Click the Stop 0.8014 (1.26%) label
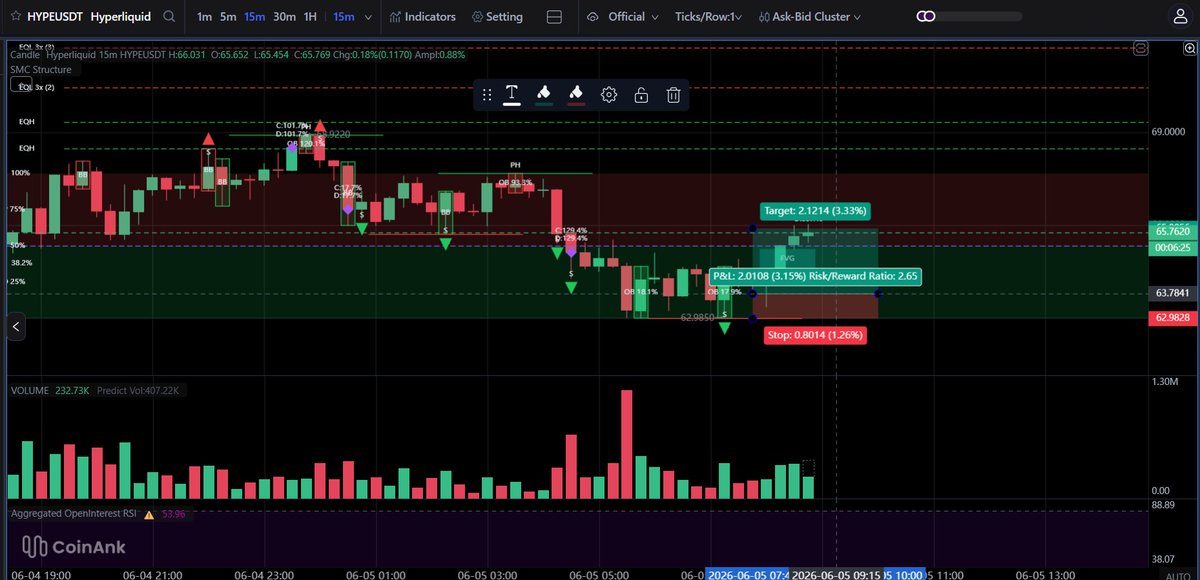Screen dimensions: 1200x580 coord(815,336)
